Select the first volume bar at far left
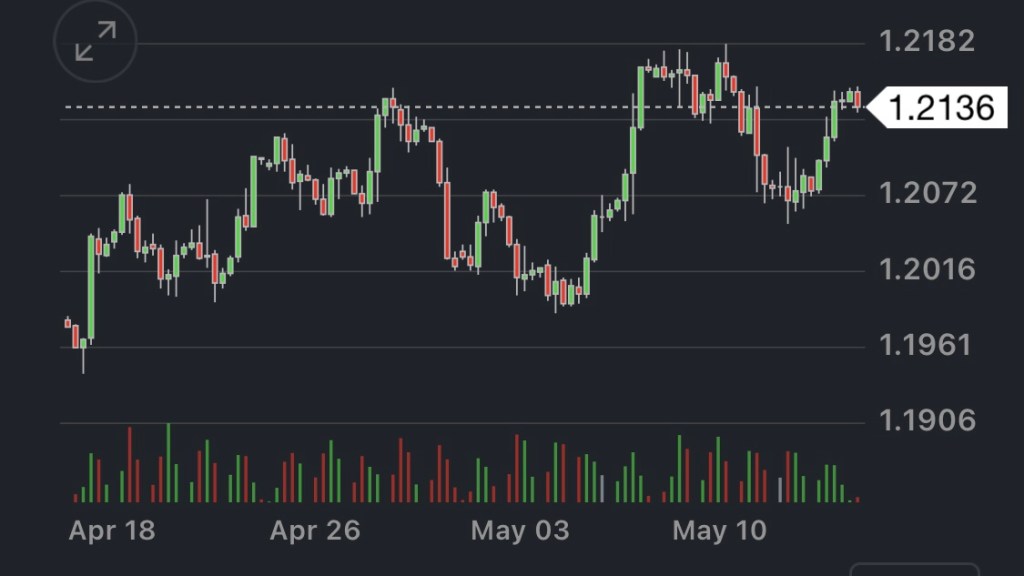The height and width of the screenshot is (576, 1024). pyautogui.click(x=75, y=497)
